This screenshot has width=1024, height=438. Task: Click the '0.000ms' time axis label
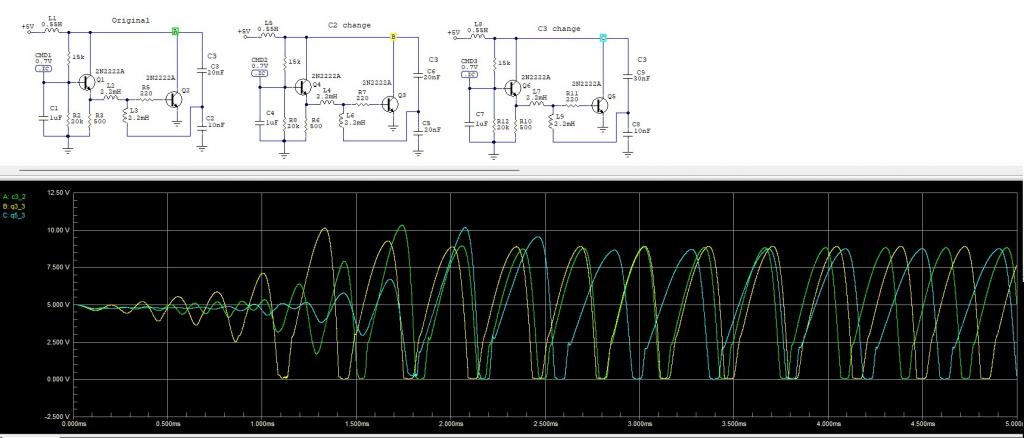pyautogui.click(x=73, y=423)
